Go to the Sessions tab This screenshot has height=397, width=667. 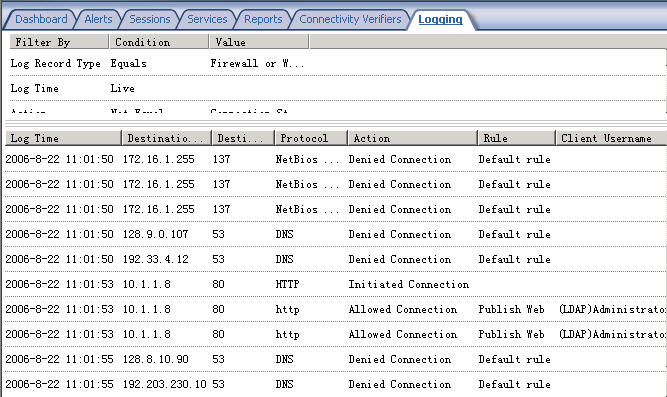150,19
